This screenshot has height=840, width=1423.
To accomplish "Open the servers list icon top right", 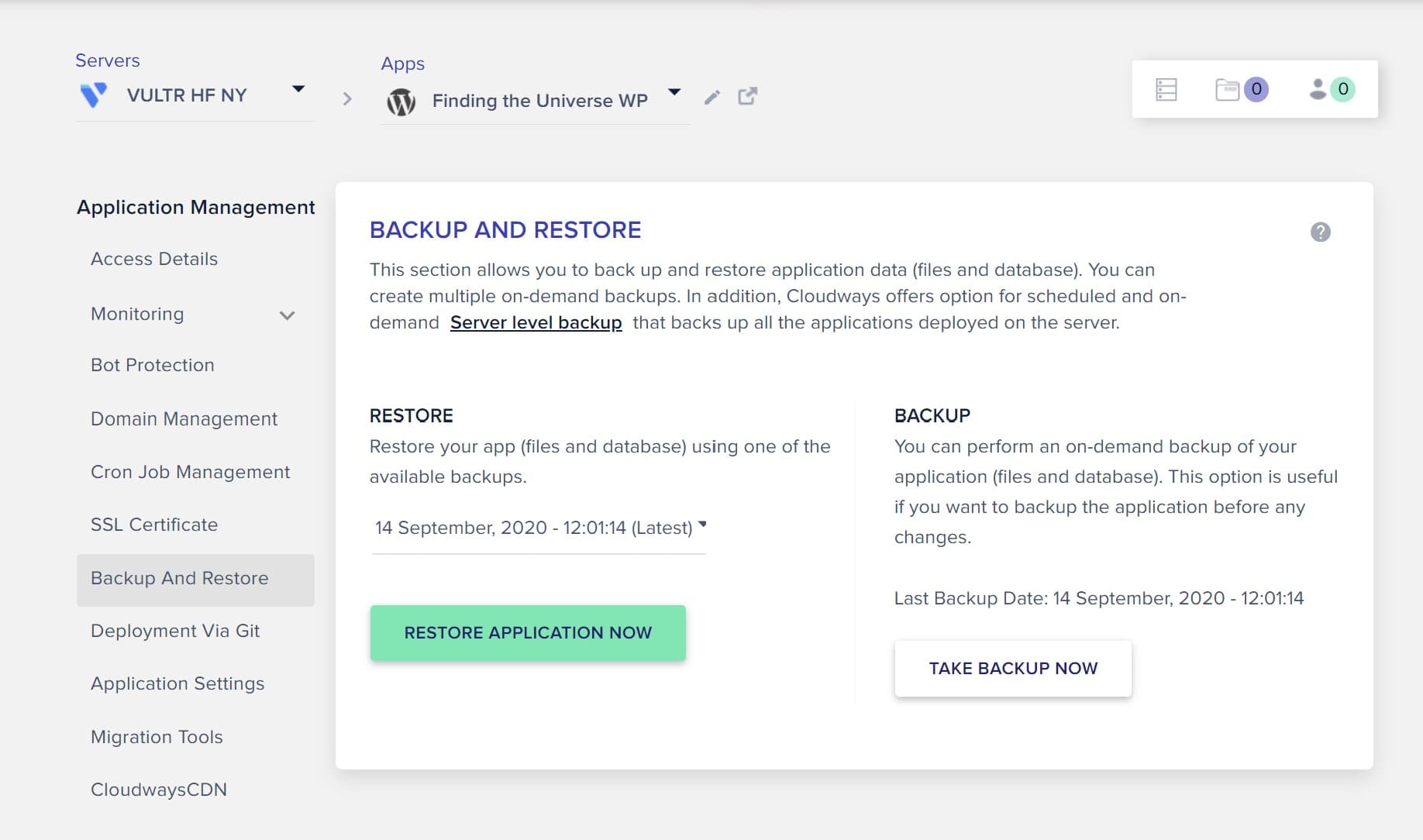I will pos(1165,88).
